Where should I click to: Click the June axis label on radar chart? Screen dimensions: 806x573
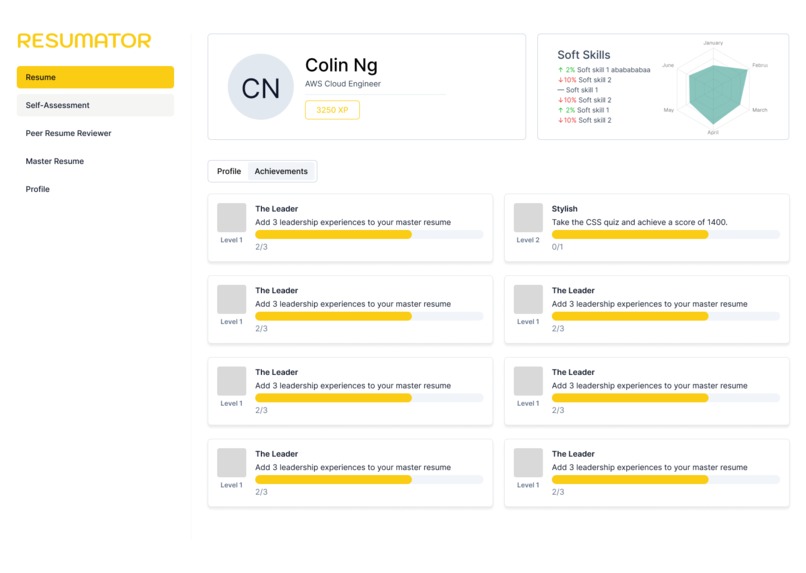point(668,65)
